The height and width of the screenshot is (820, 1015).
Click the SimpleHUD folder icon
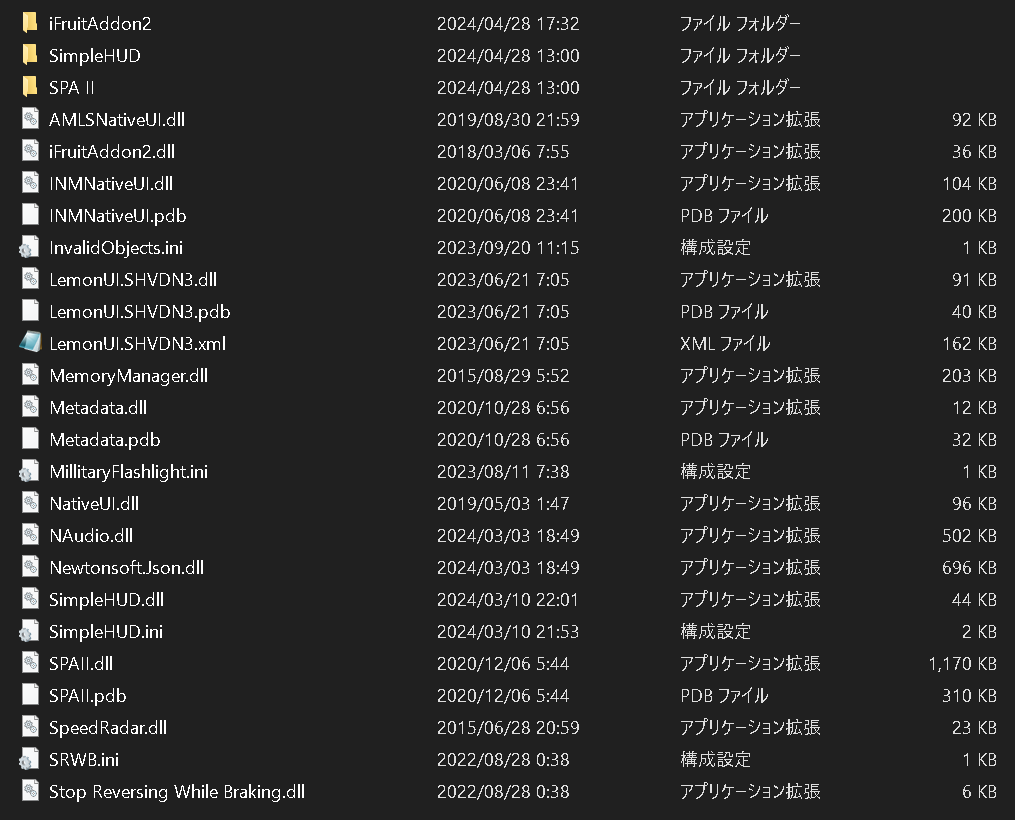point(30,55)
